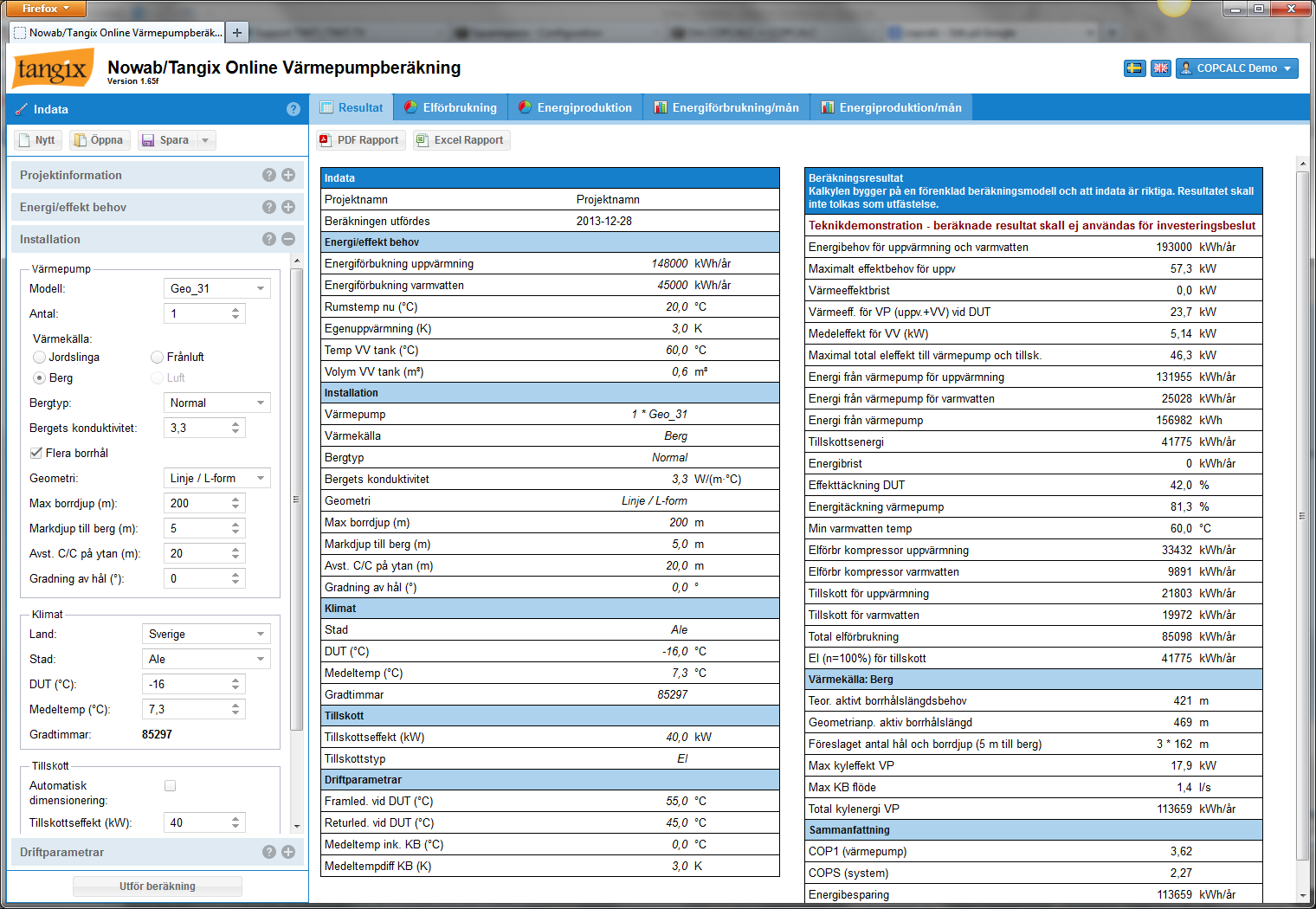The width and height of the screenshot is (1316, 909).
Task: Click the Gradning av hål stepper
Action: click(235, 578)
